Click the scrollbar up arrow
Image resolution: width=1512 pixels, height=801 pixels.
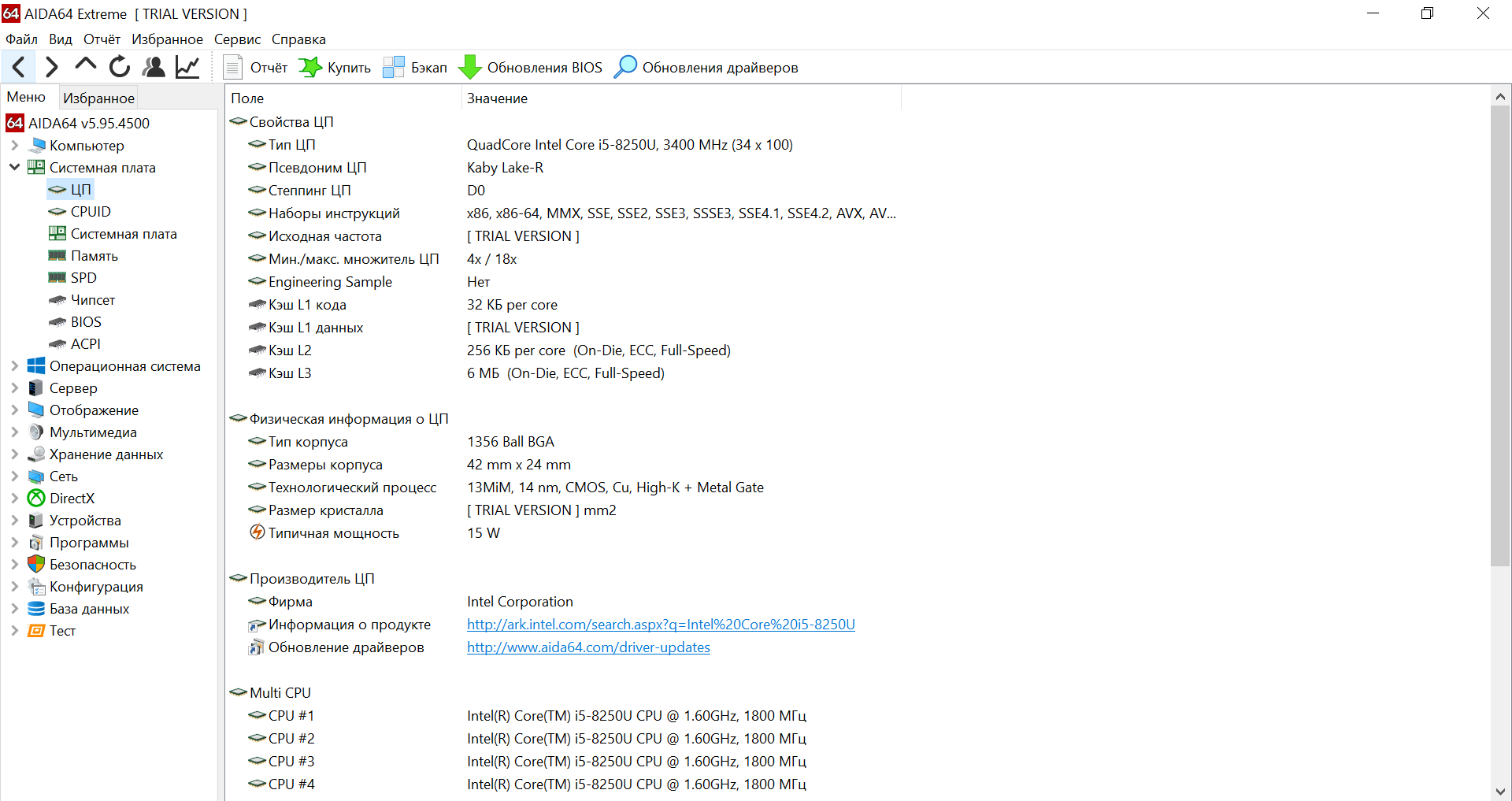click(1500, 97)
